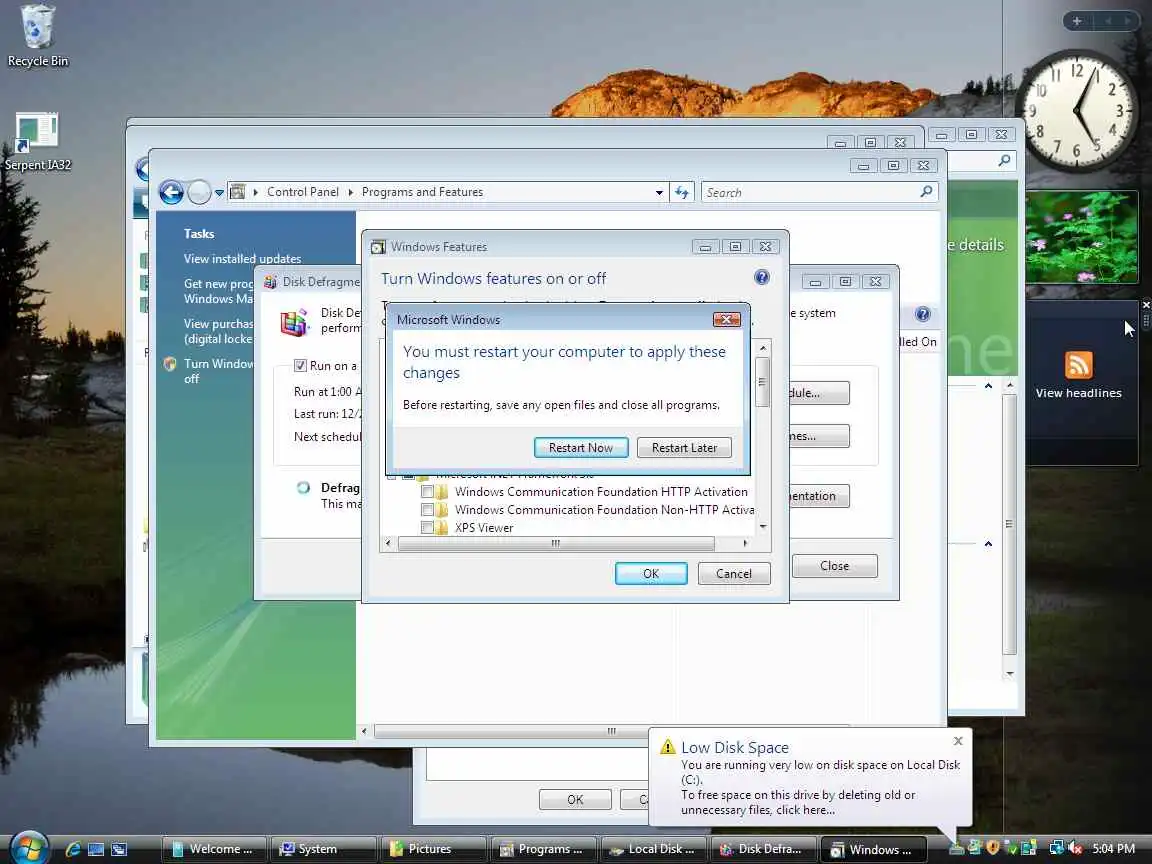Open View installed updates task

[x=242, y=259]
